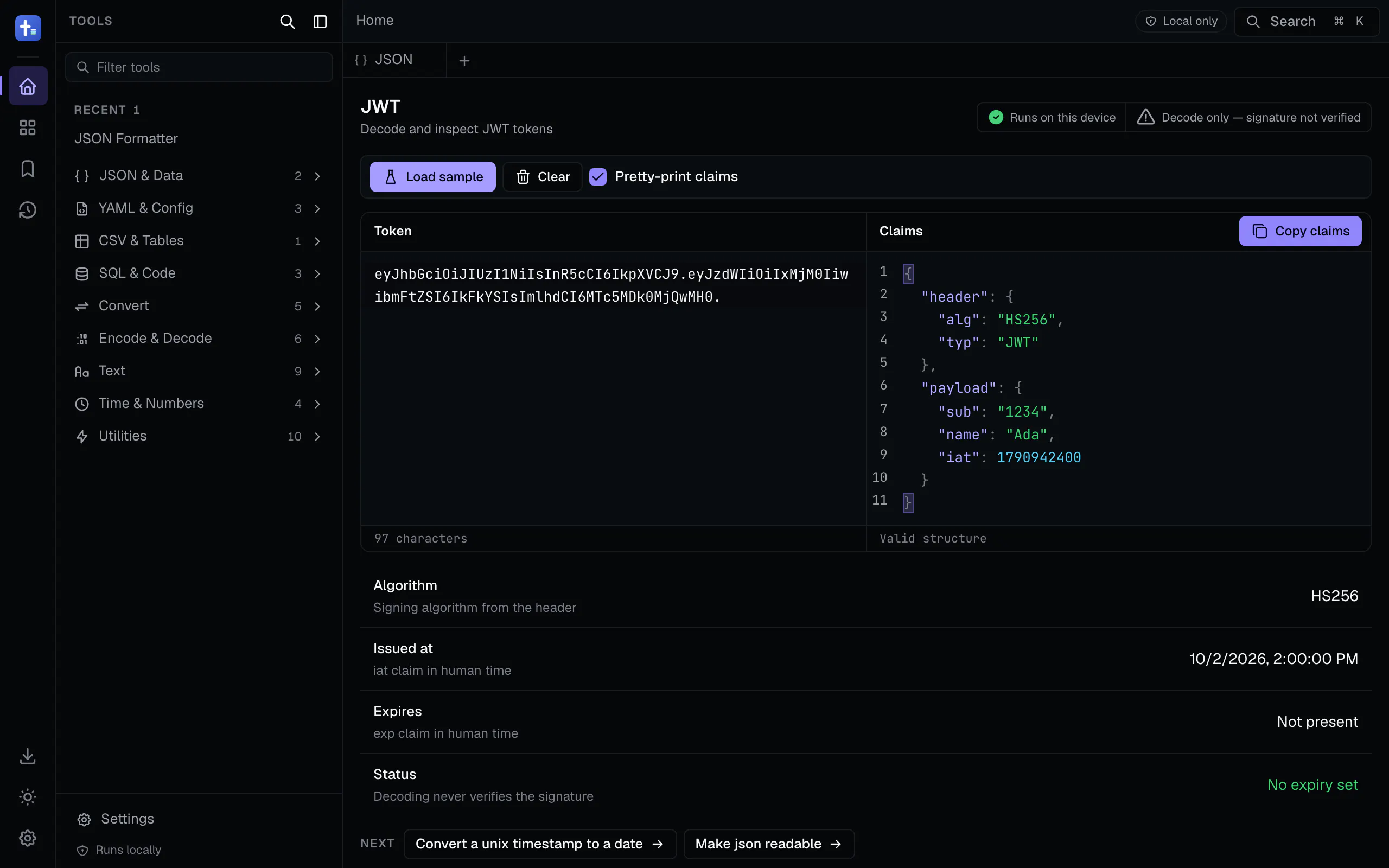
Task: Open the all tools grid icon
Action: [x=28, y=127]
